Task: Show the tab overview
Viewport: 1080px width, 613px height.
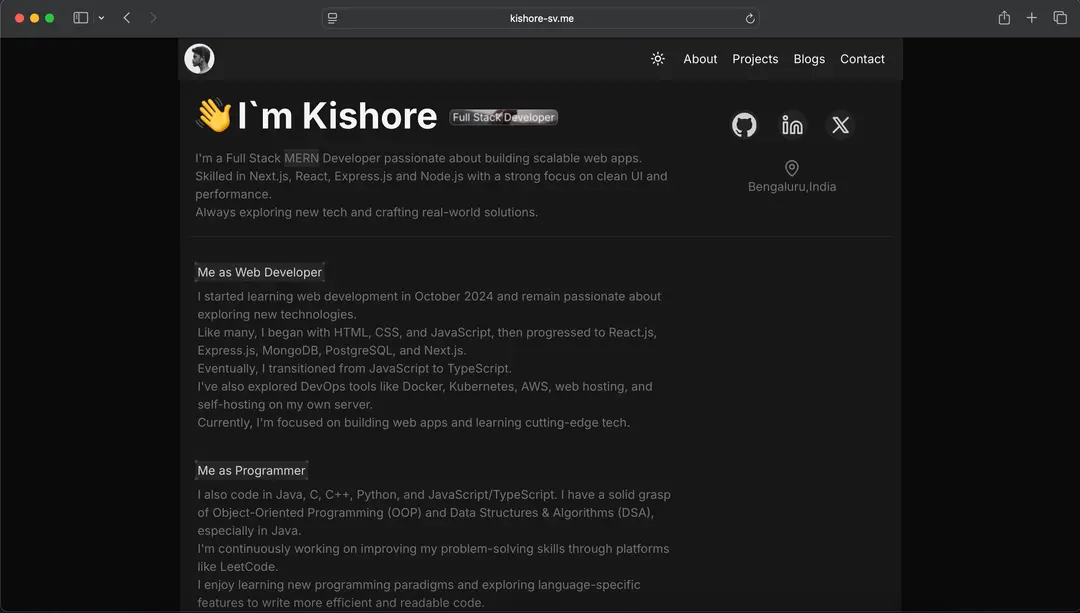Action: (1060, 18)
